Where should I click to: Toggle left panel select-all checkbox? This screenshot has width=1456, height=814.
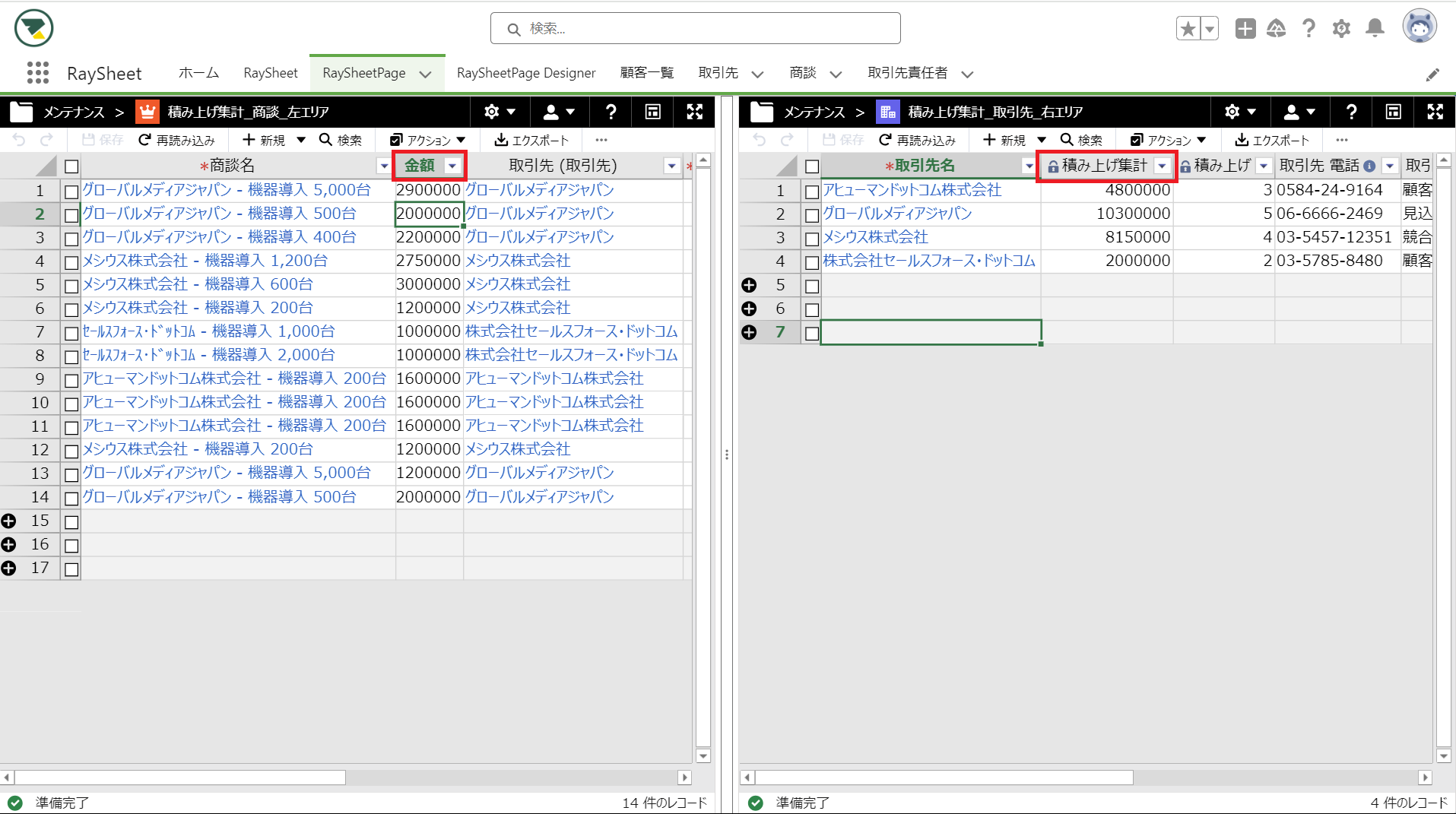point(71,166)
